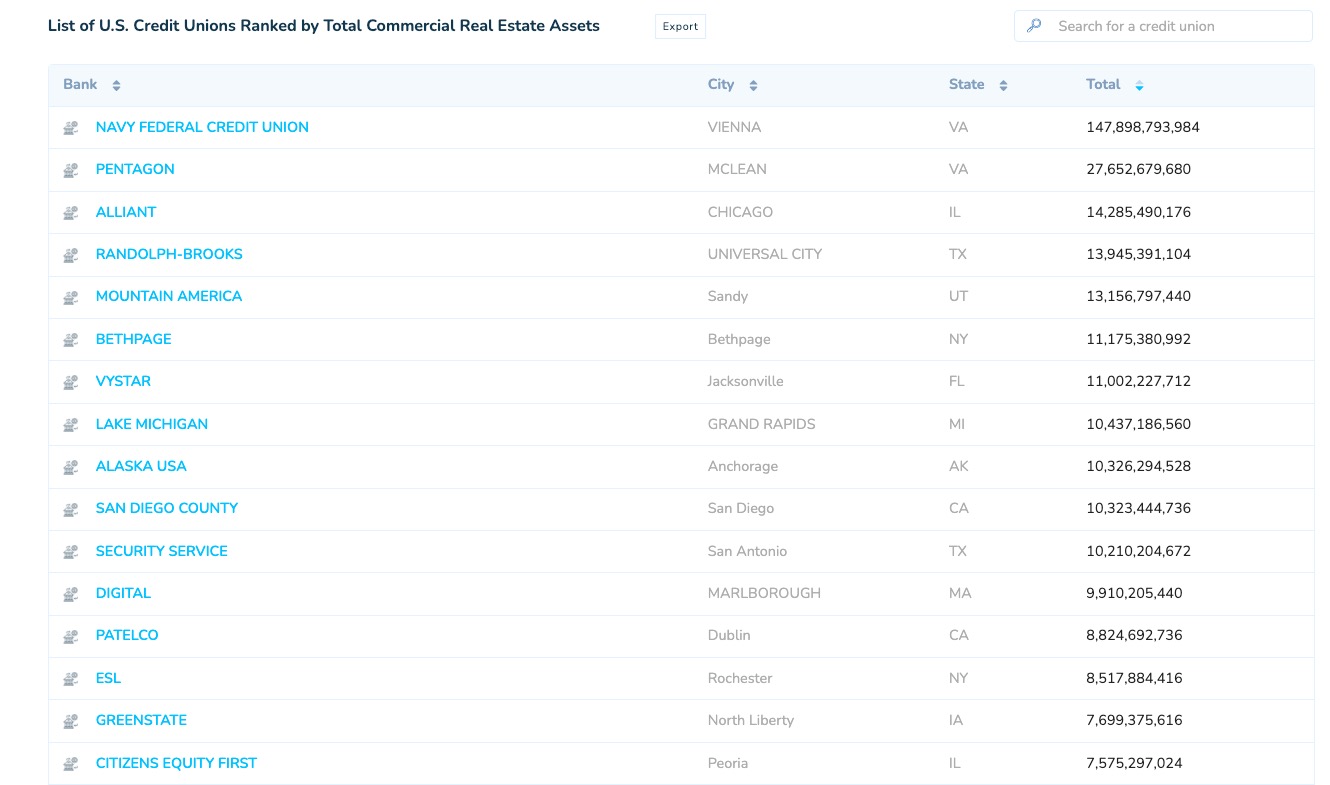Click the Total column header label

(1103, 84)
